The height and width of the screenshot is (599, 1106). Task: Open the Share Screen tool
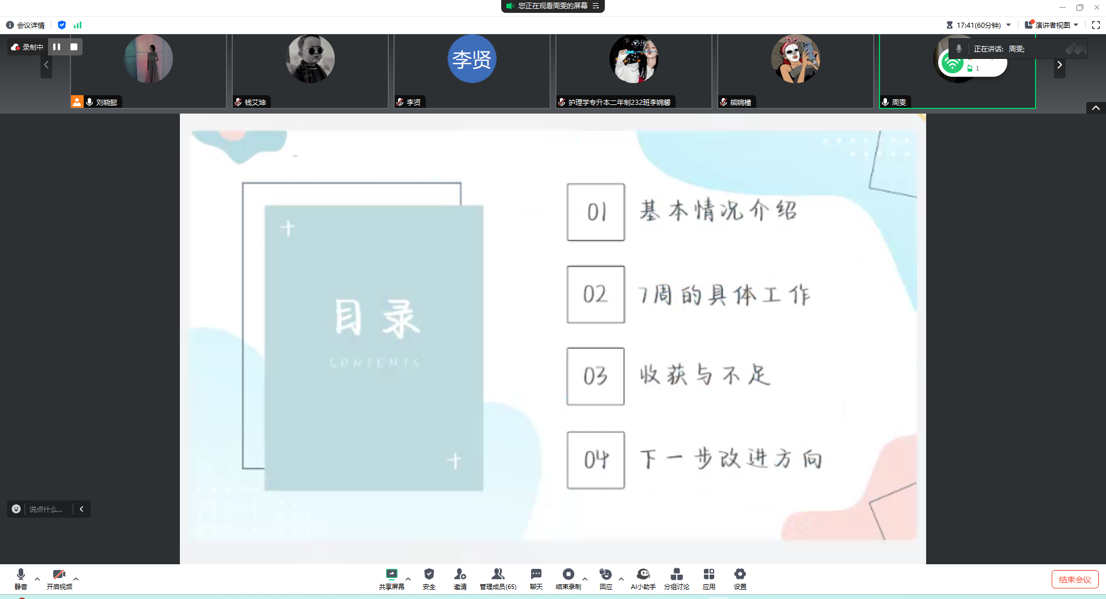click(x=391, y=578)
